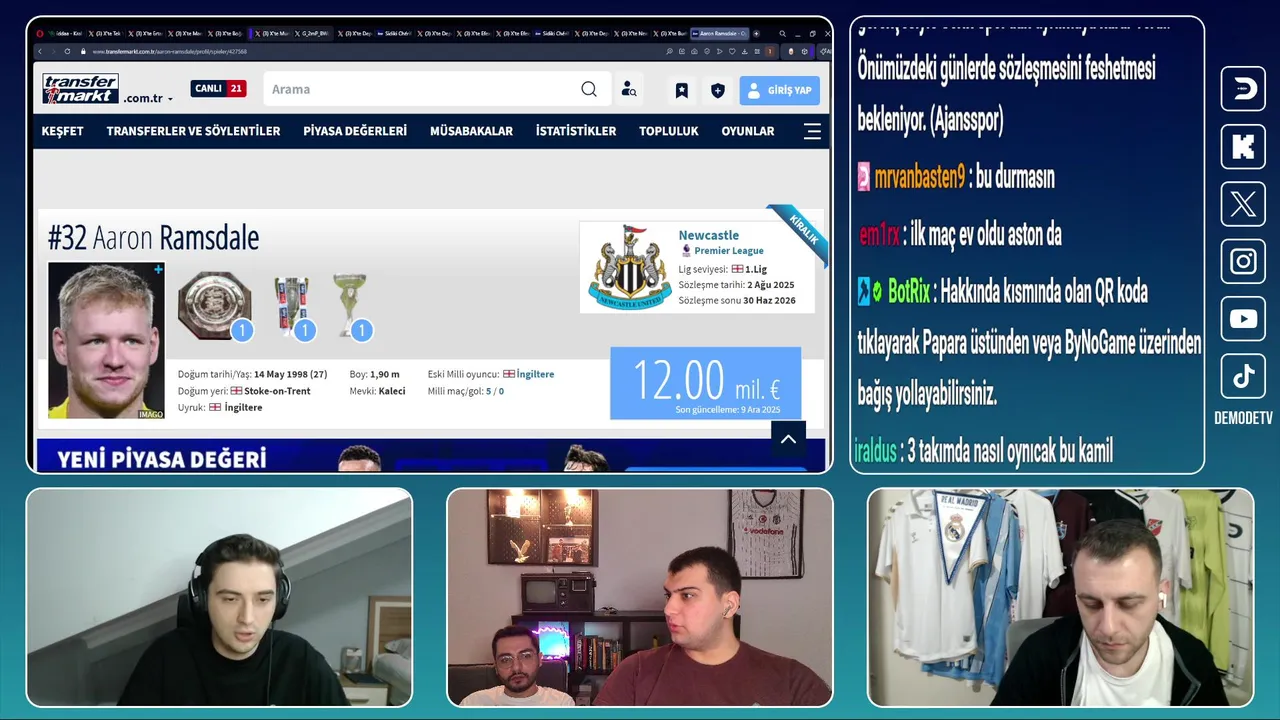This screenshot has height=720, width=1280.
Task: Click the 'Kaleci' position text
Action: [392, 391]
